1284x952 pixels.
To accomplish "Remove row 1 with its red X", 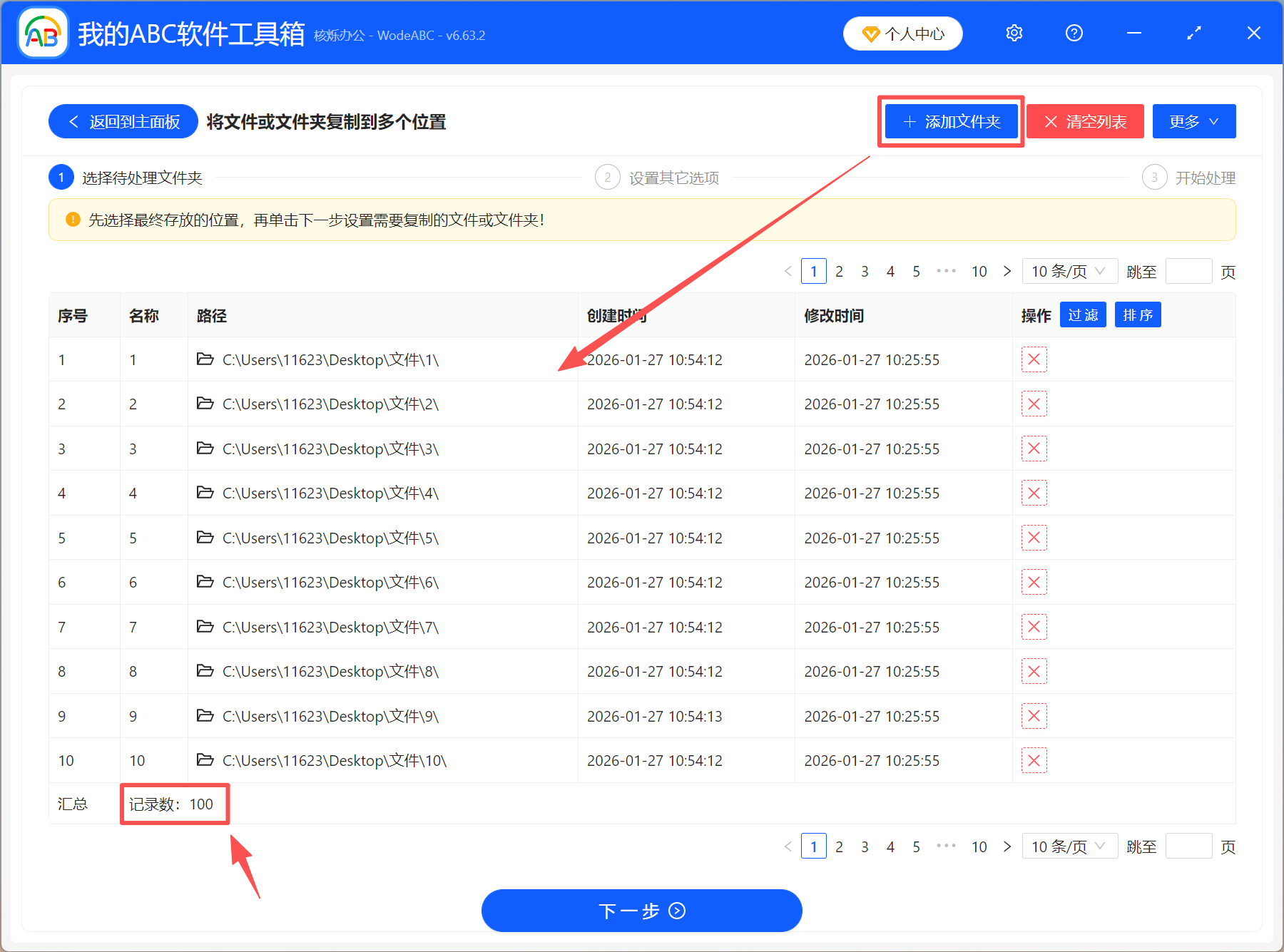I will 1034,359.
